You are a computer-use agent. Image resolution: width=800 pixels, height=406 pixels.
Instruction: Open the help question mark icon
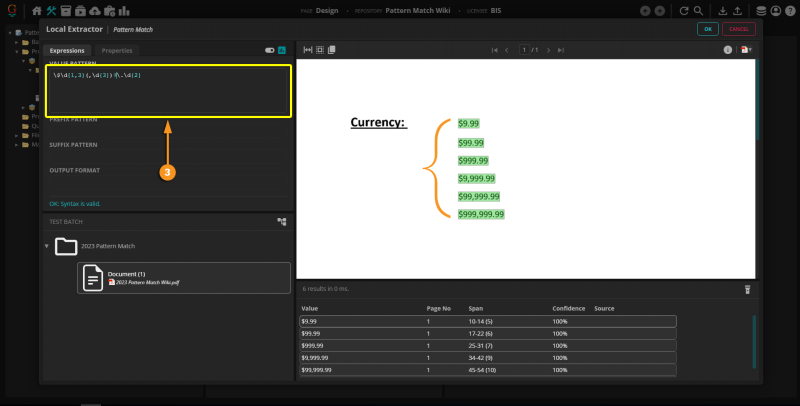pyautogui.click(x=790, y=11)
